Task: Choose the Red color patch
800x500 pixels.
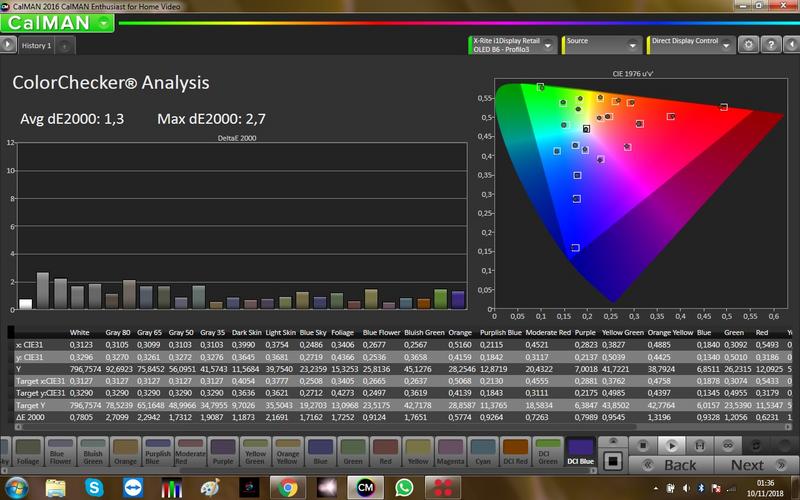Action: pos(385,452)
